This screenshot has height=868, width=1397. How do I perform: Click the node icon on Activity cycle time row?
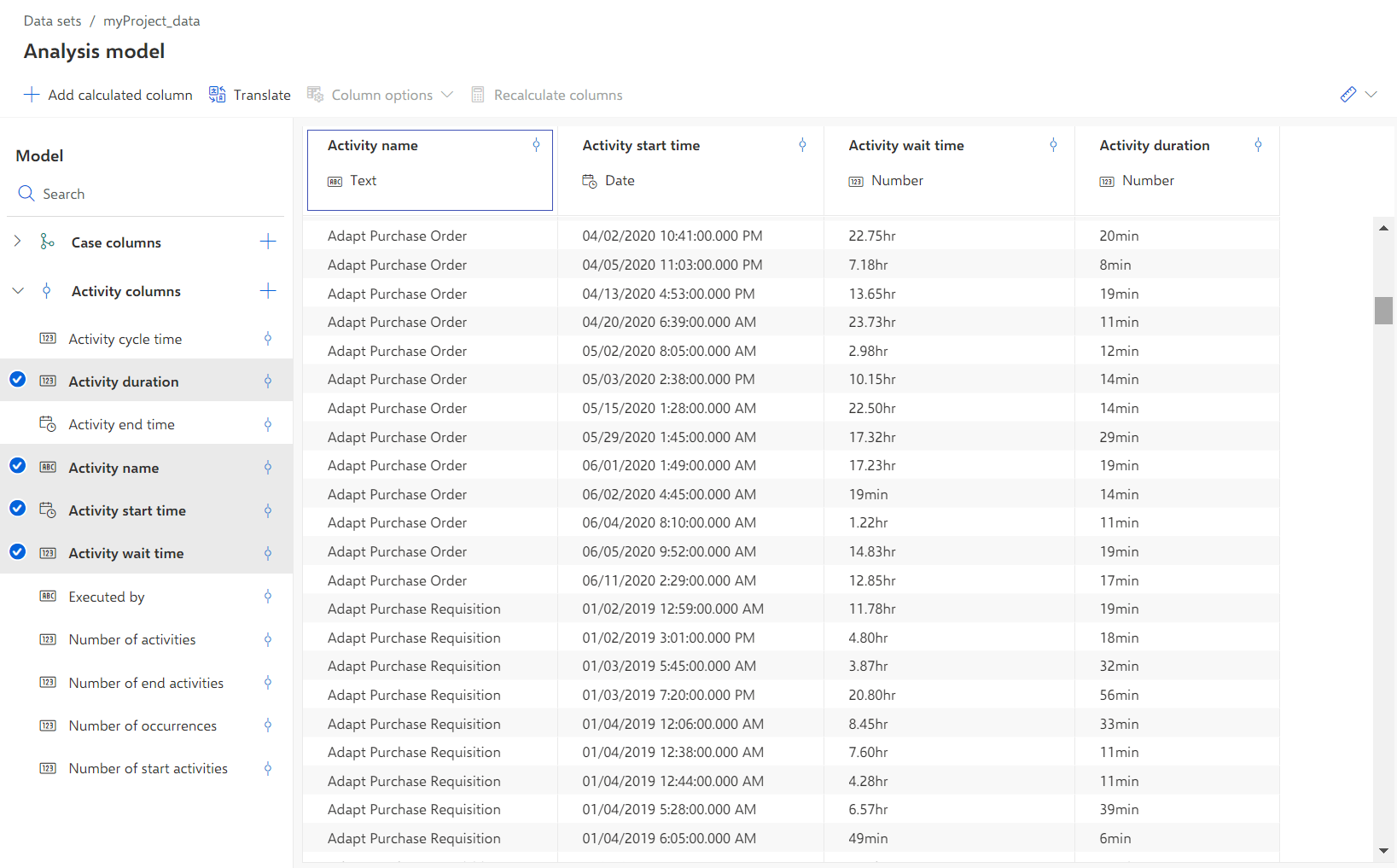(x=268, y=339)
